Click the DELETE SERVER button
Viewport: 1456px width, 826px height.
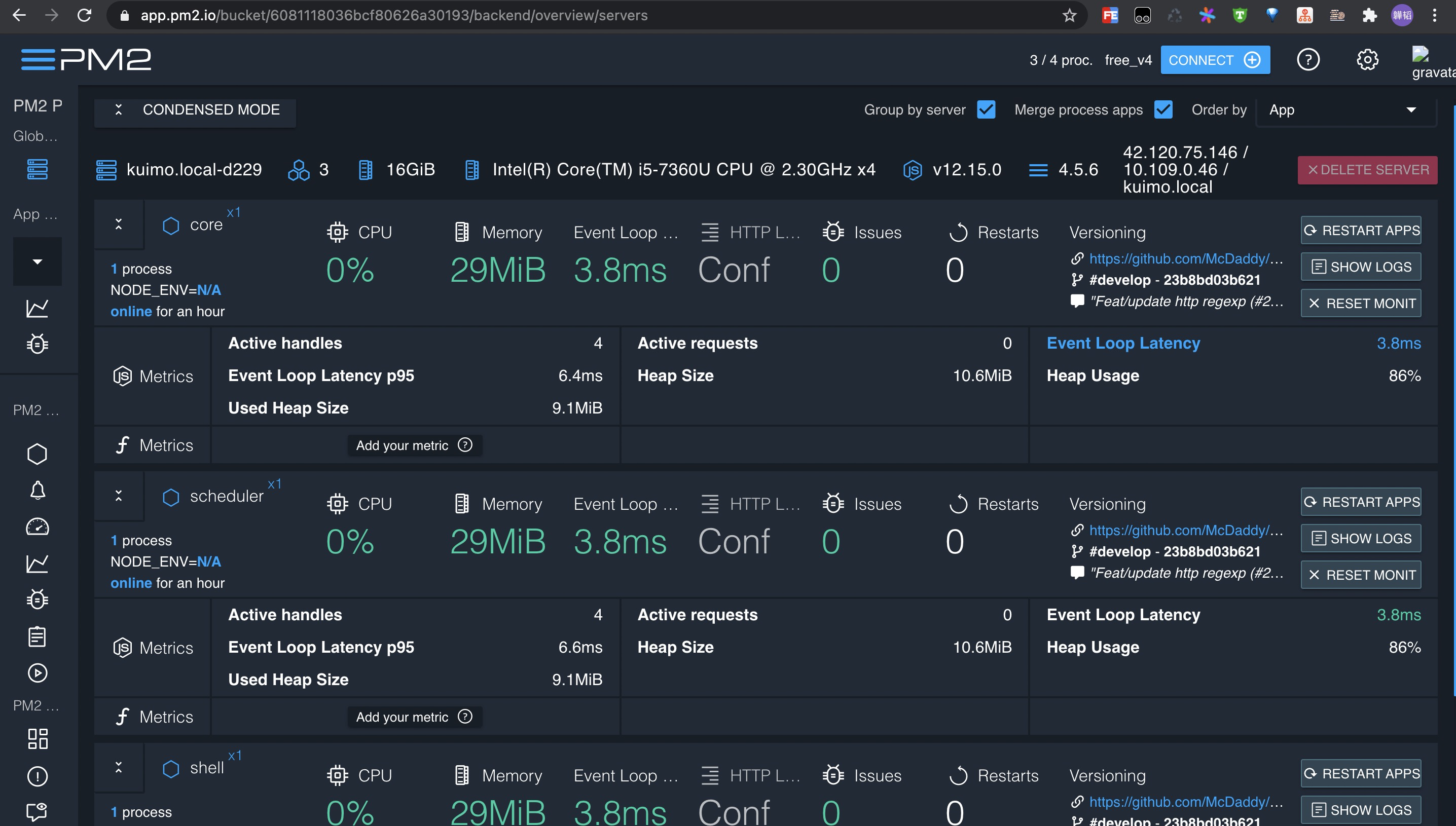1367,170
